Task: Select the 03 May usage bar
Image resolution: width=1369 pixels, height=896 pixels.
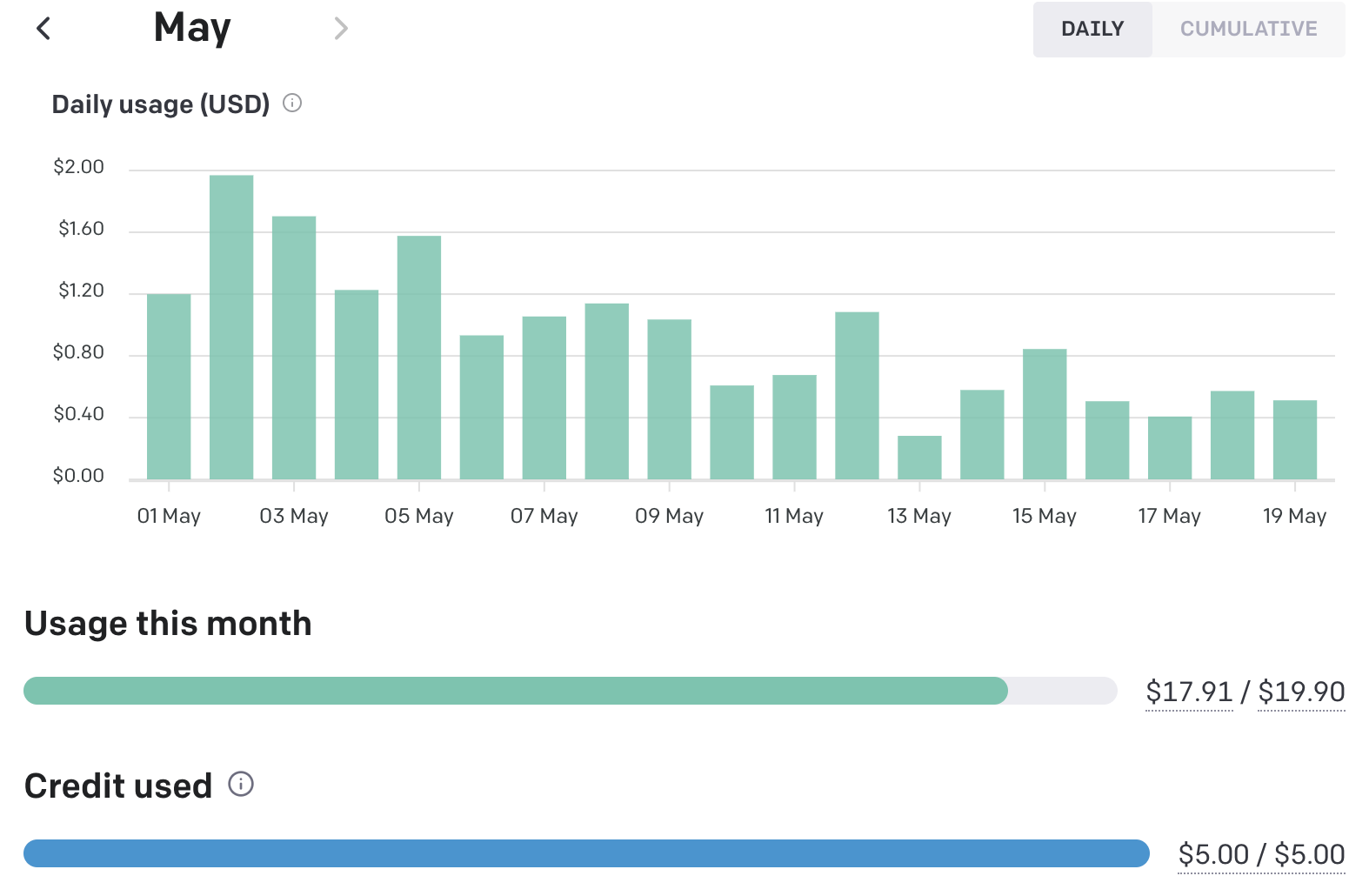Action: coord(294,347)
